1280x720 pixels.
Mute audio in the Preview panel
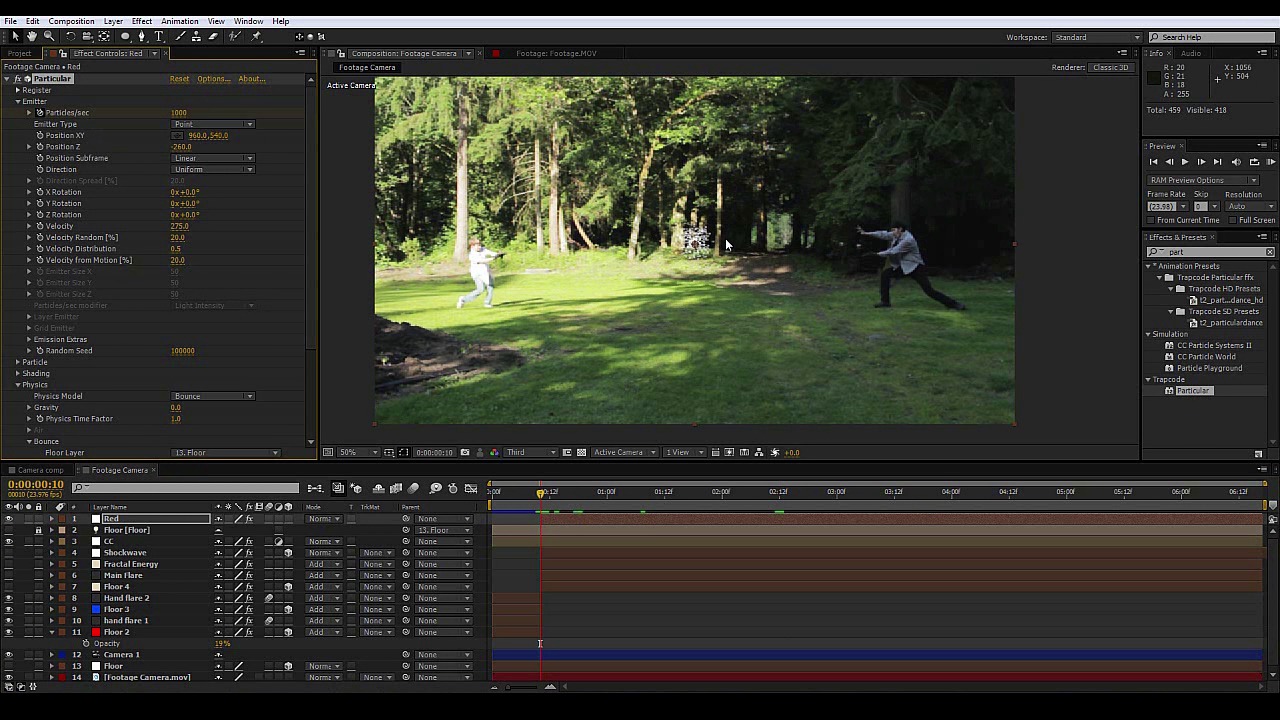pyautogui.click(x=1236, y=162)
